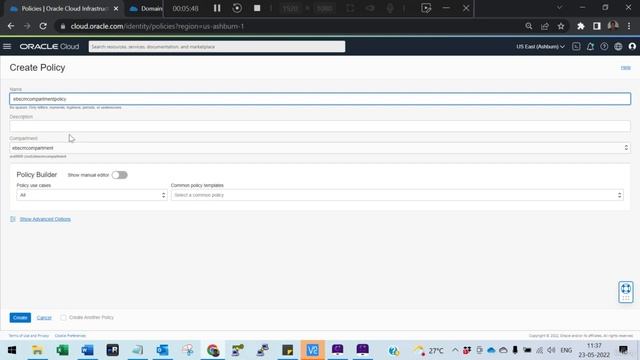Click the policy Name input field
The image size is (640, 360).
click(x=320, y=99)
